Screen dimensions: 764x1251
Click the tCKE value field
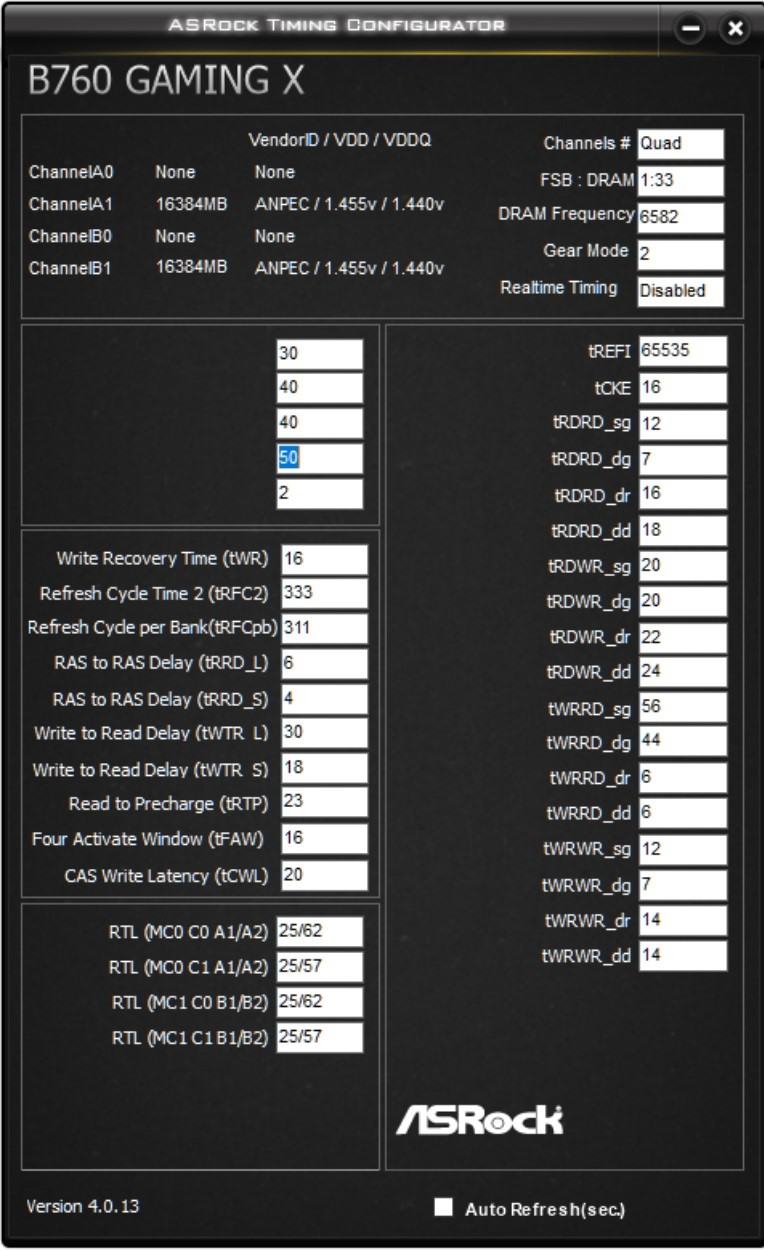[x=683, y=388]
